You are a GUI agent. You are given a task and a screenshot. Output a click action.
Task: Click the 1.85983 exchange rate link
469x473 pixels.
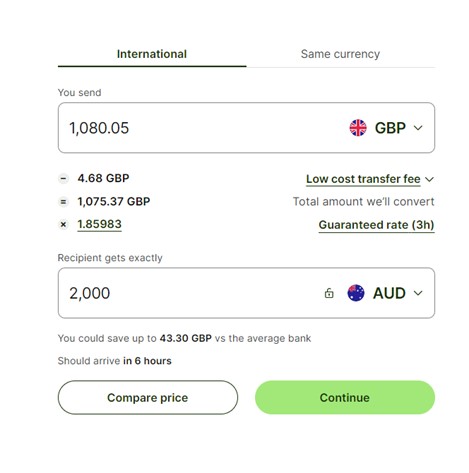99,224
